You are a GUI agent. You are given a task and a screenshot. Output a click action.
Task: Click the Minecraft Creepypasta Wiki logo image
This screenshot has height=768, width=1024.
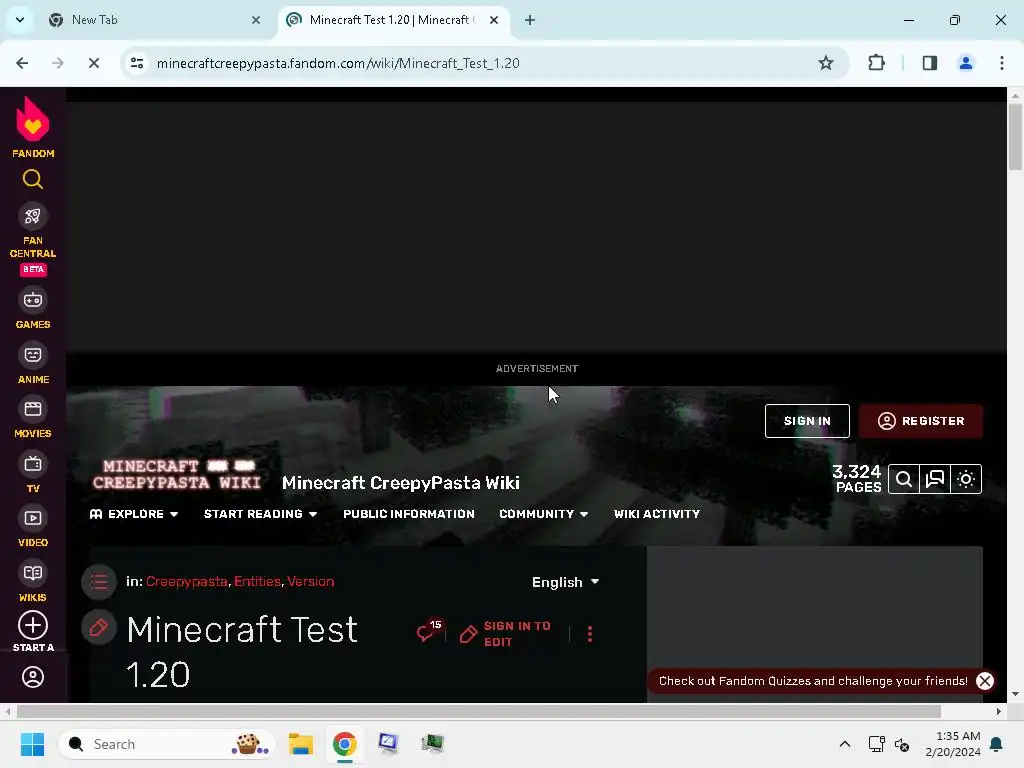[x=177, y=475]
